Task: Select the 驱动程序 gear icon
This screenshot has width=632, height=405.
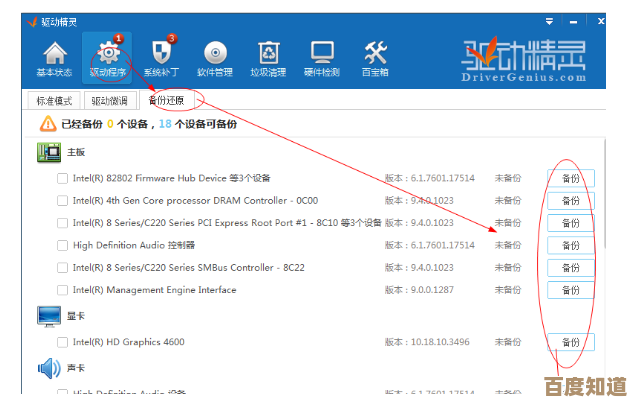Action: coord(106,56)
